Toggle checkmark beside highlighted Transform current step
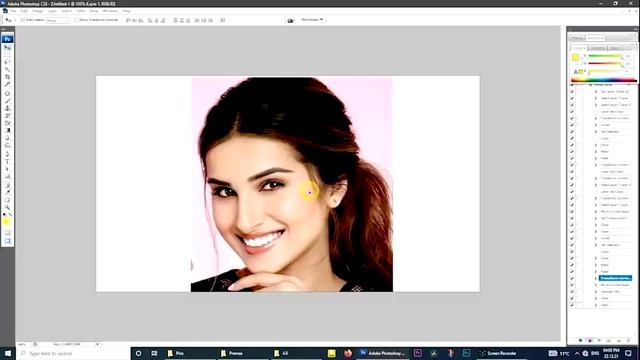Screen dimensions: 640x360 click(572, 278)
